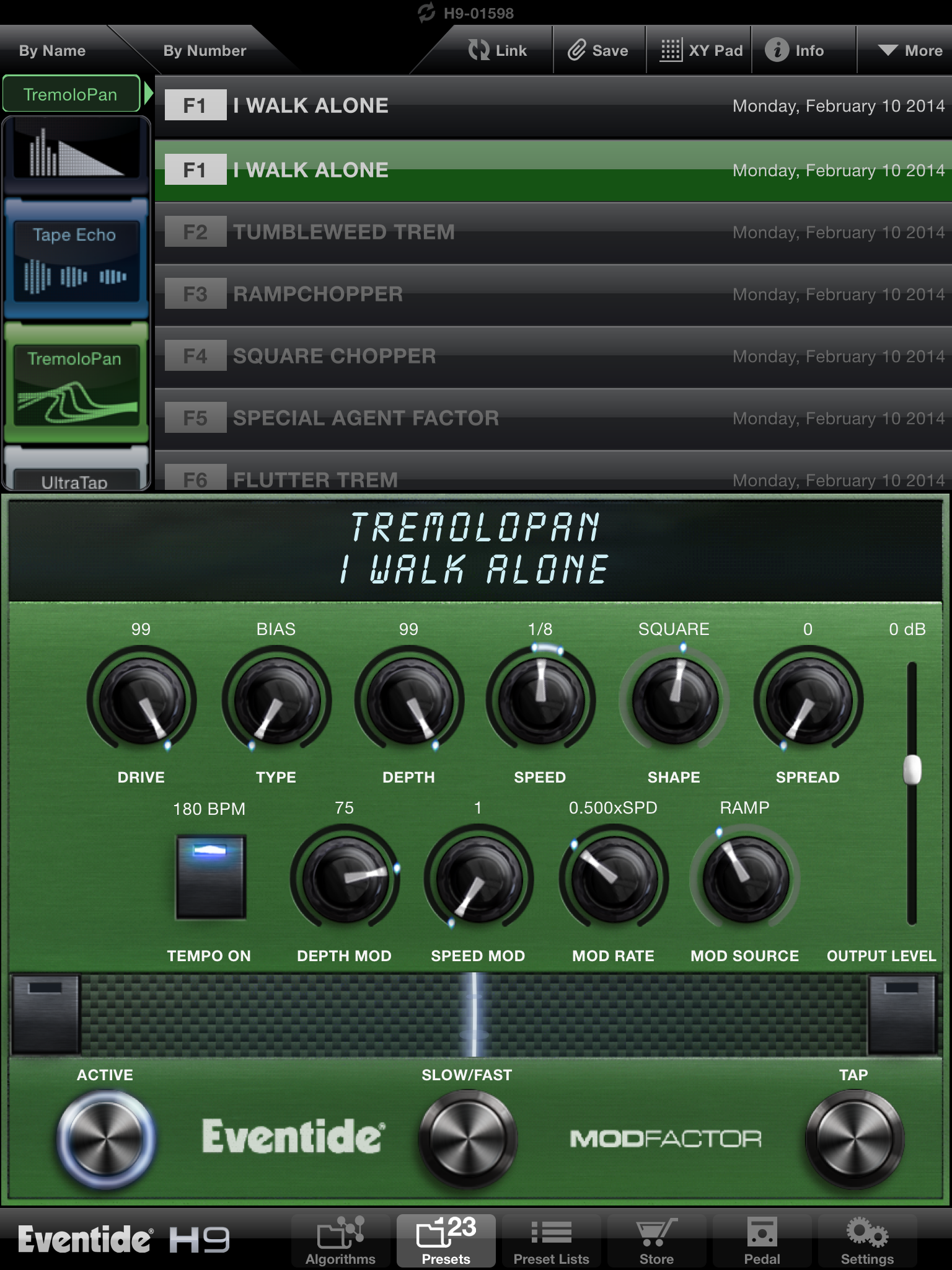Open the Preset Lists tab
952x1270 pixels.
click(552, 1240)
